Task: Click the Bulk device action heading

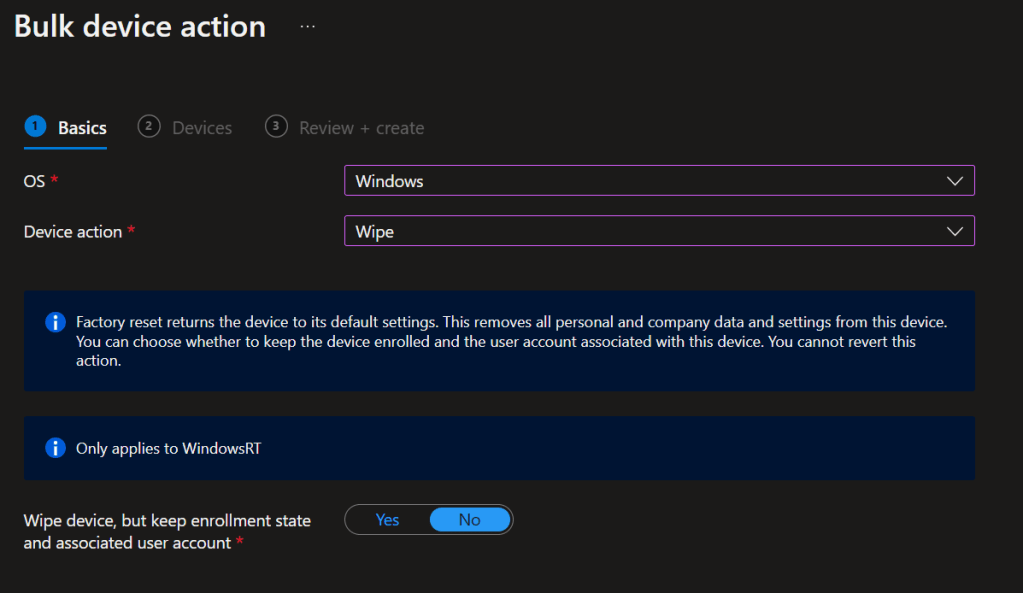Action: pos(139,26)
